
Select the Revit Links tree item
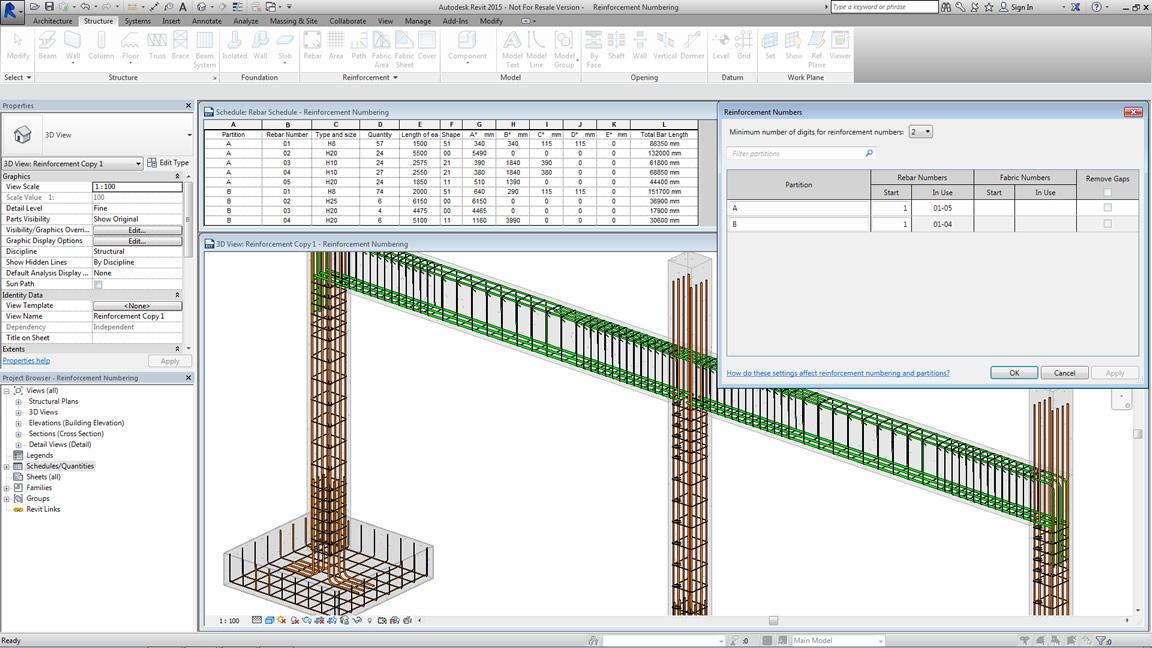tap(43, 509)
